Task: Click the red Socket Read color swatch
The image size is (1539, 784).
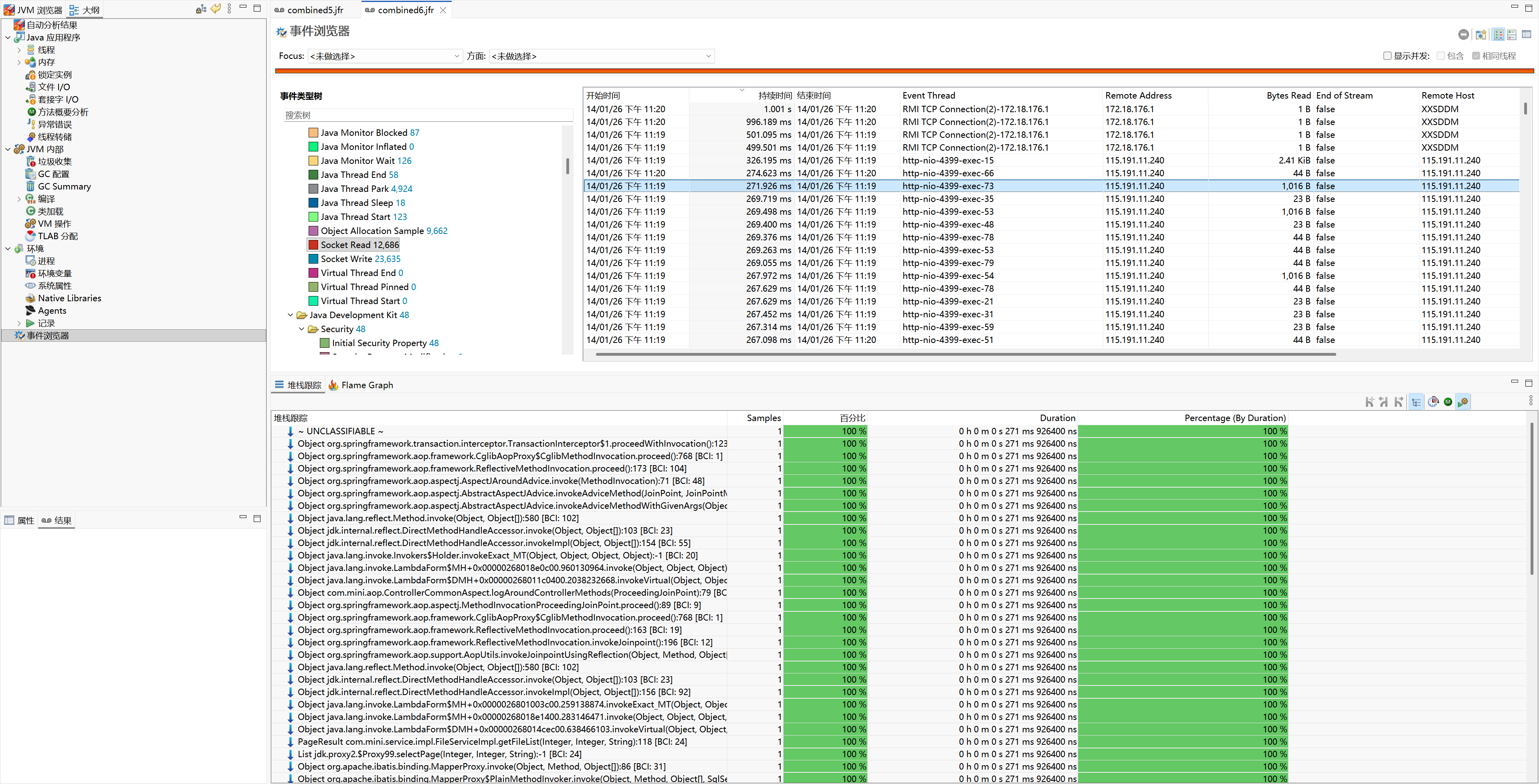Action: (313, 245)
